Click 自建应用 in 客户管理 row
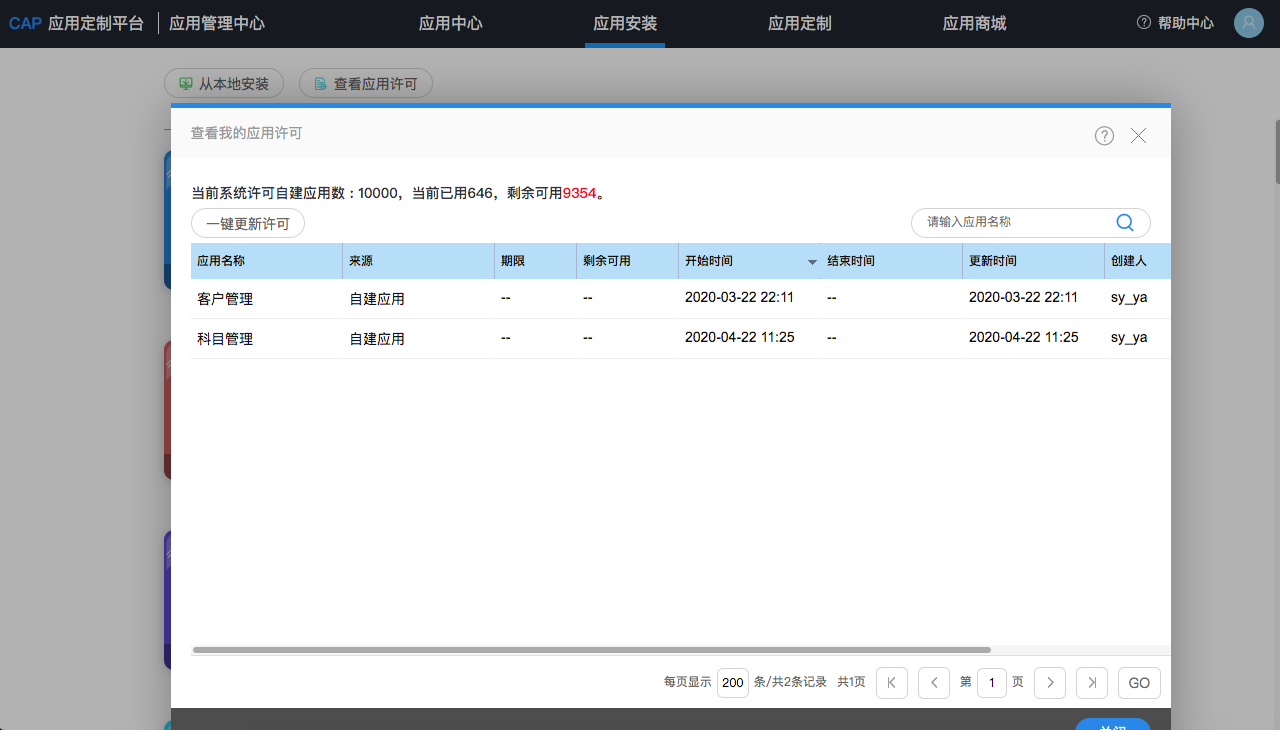Viewport: 1280px width, 730px height. 377,298
